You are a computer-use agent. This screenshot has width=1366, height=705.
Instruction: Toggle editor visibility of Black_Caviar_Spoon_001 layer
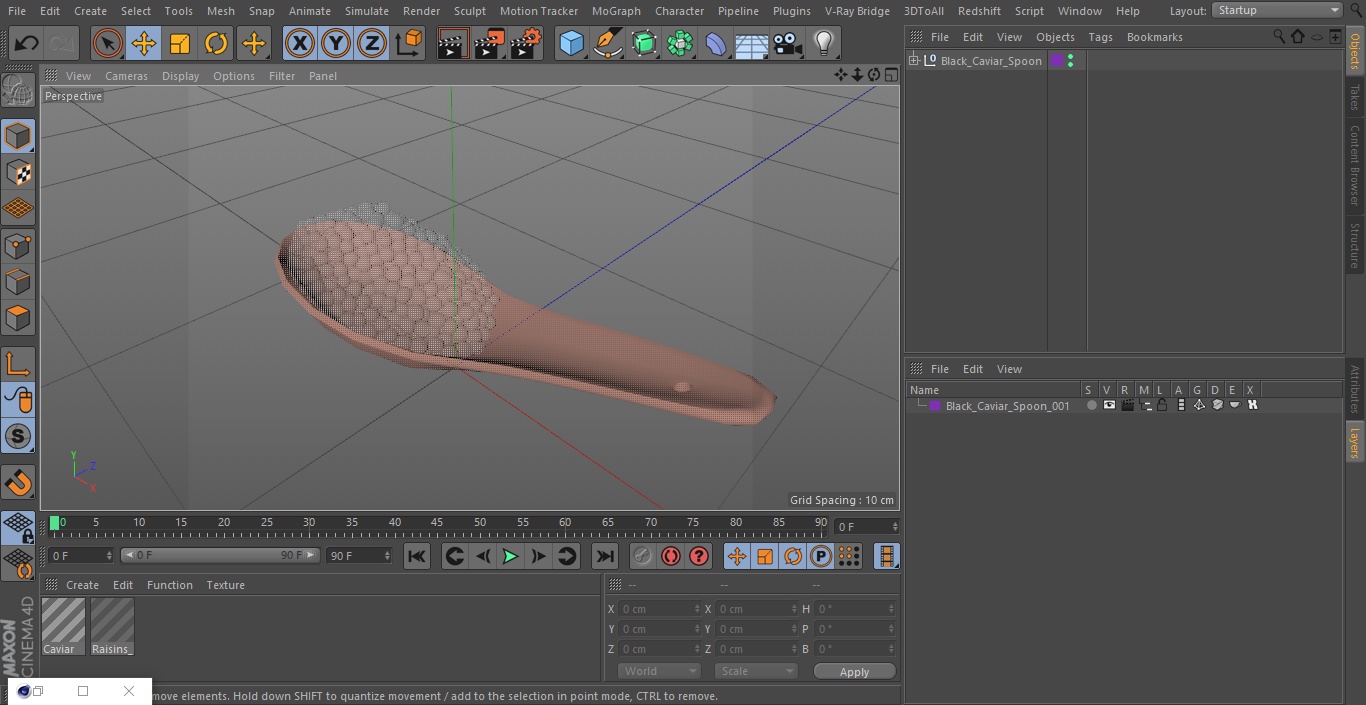point(1109,405)
